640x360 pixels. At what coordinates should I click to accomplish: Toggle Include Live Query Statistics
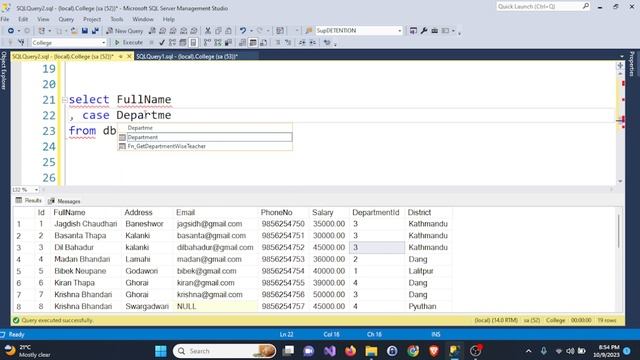click(218, 42)
